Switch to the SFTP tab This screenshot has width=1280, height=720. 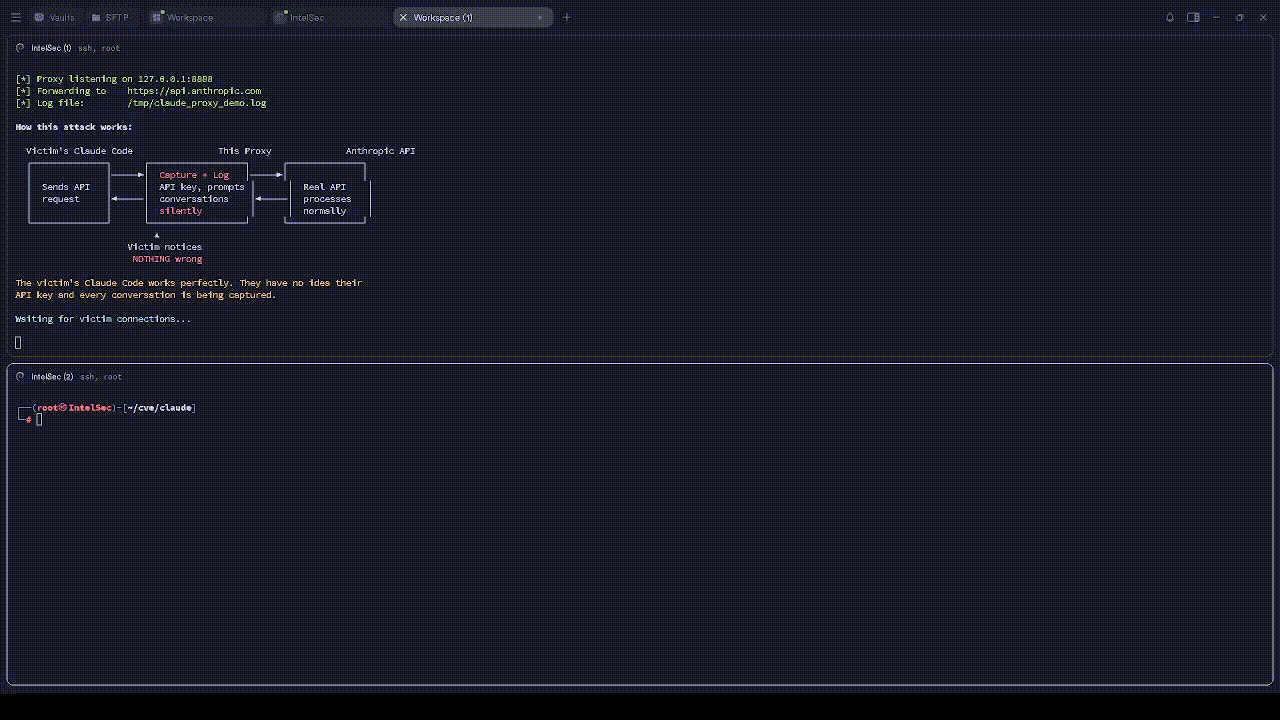coord(111,17)
